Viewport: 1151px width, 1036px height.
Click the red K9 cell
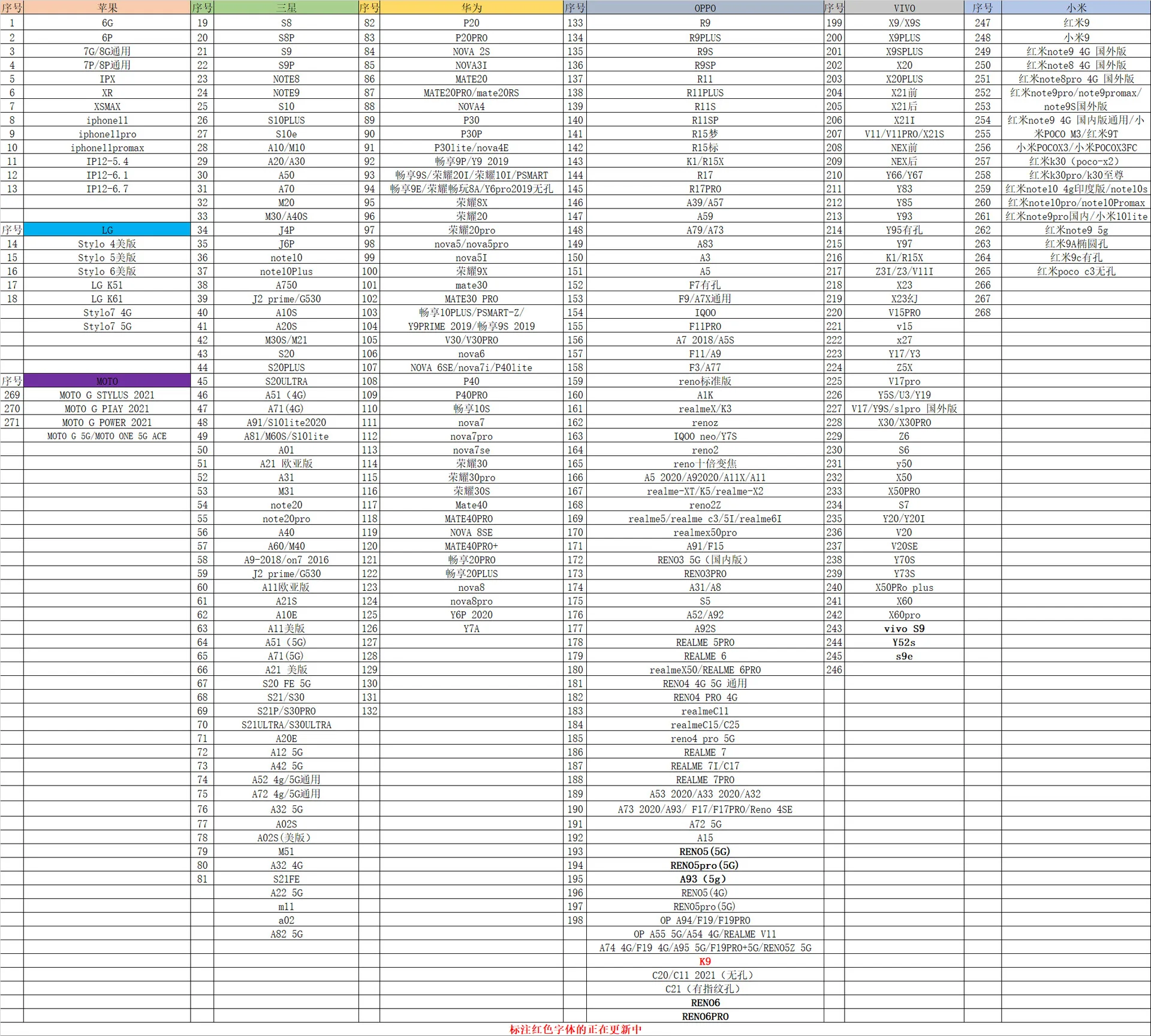[705, 961]
